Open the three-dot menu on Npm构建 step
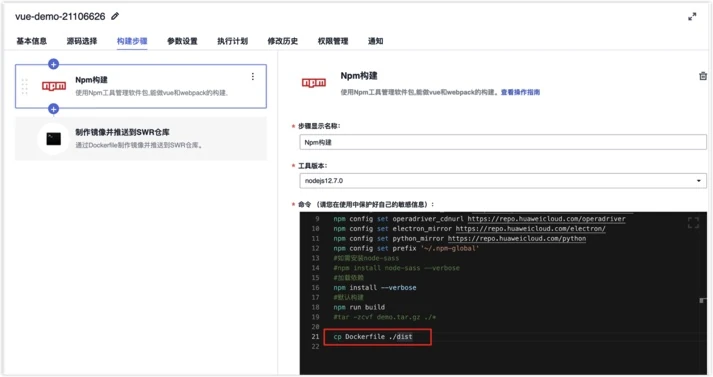This screenshot has height=377, width=713. pyautogui.click(x=253, y=77)
